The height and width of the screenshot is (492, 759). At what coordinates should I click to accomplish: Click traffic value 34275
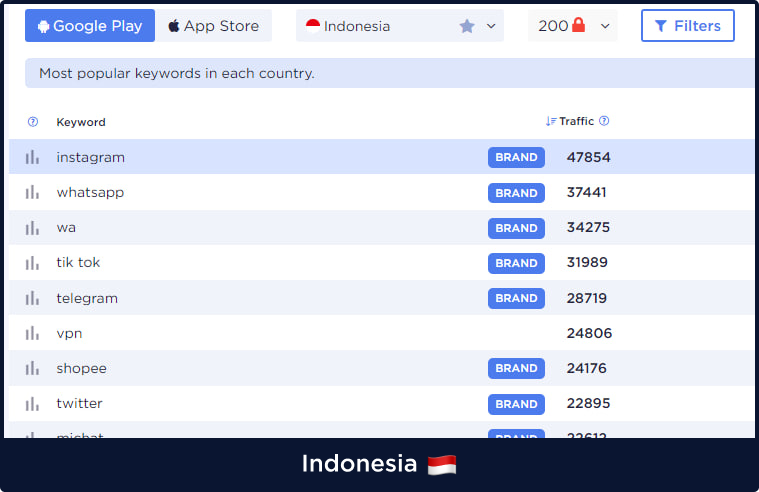coord(588,227)
